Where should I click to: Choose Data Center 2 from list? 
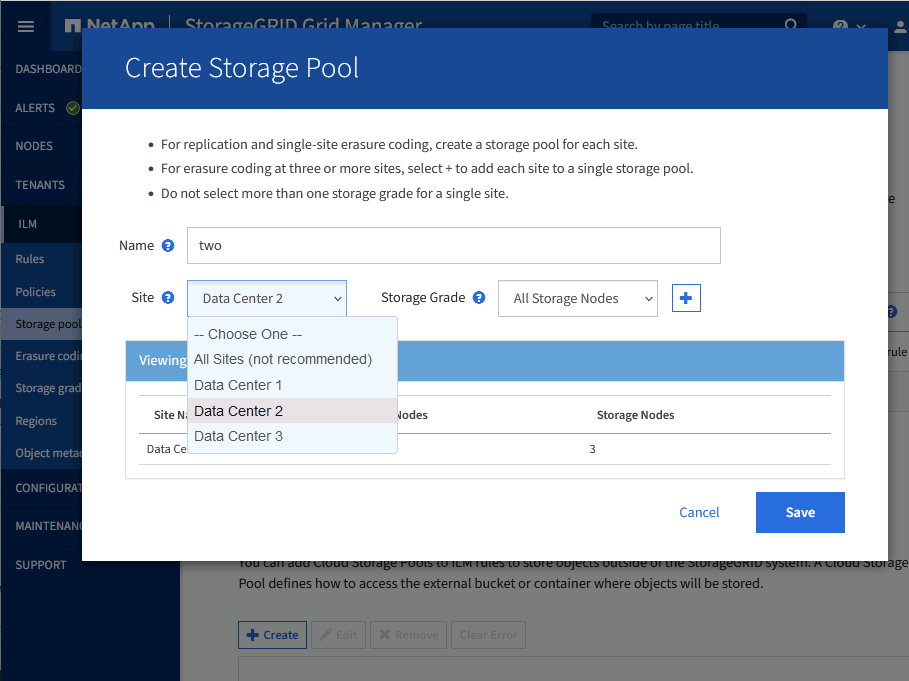(292, 411)
